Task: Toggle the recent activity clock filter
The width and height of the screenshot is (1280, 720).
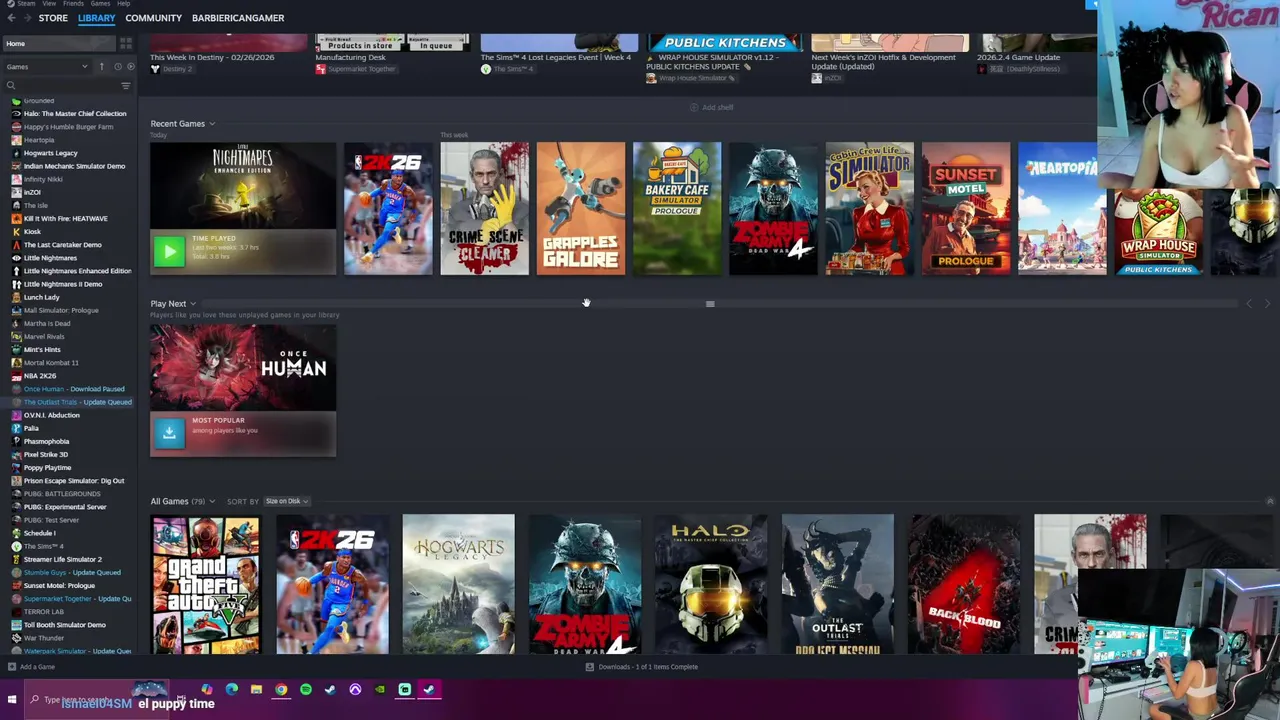Action: pyautogui.click(x=116, y=67)
